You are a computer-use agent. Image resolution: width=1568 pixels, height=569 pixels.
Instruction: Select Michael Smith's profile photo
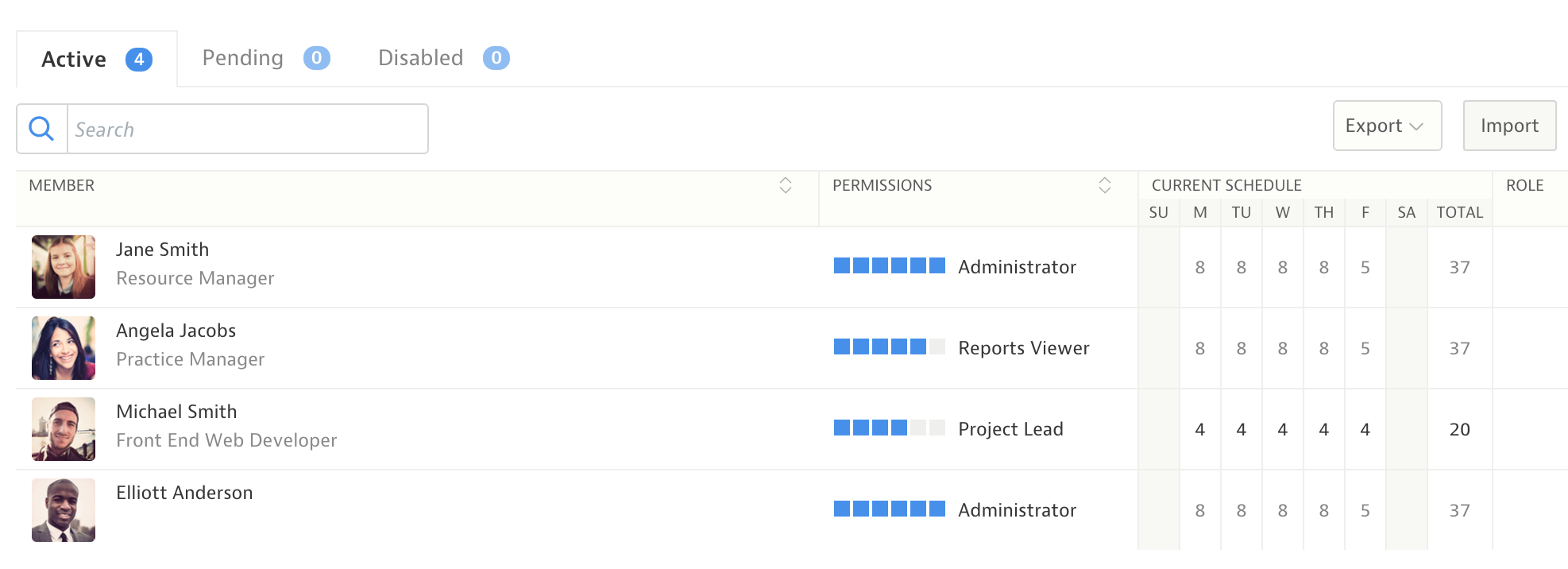[64, 429]
